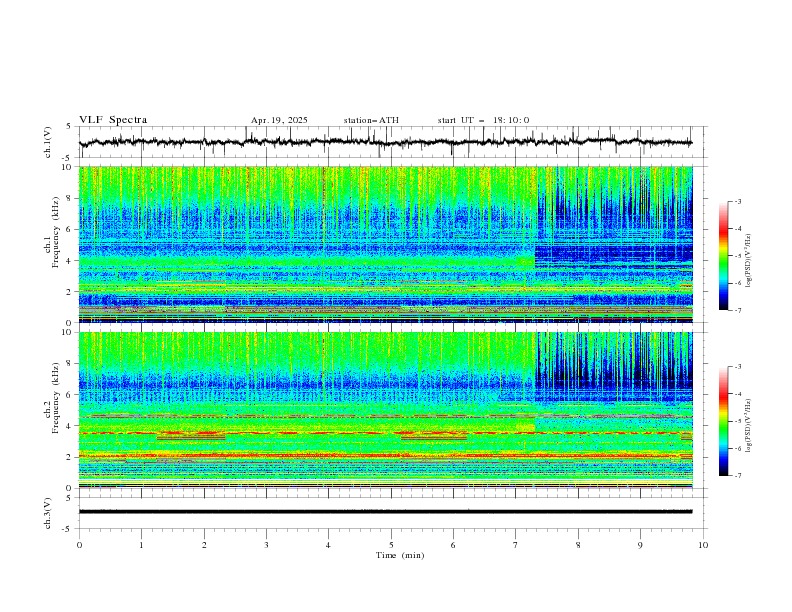Click the 'Time (min)' axis label
The height and width of the screenshot is (612, 792).
click(x=400, y=555)
